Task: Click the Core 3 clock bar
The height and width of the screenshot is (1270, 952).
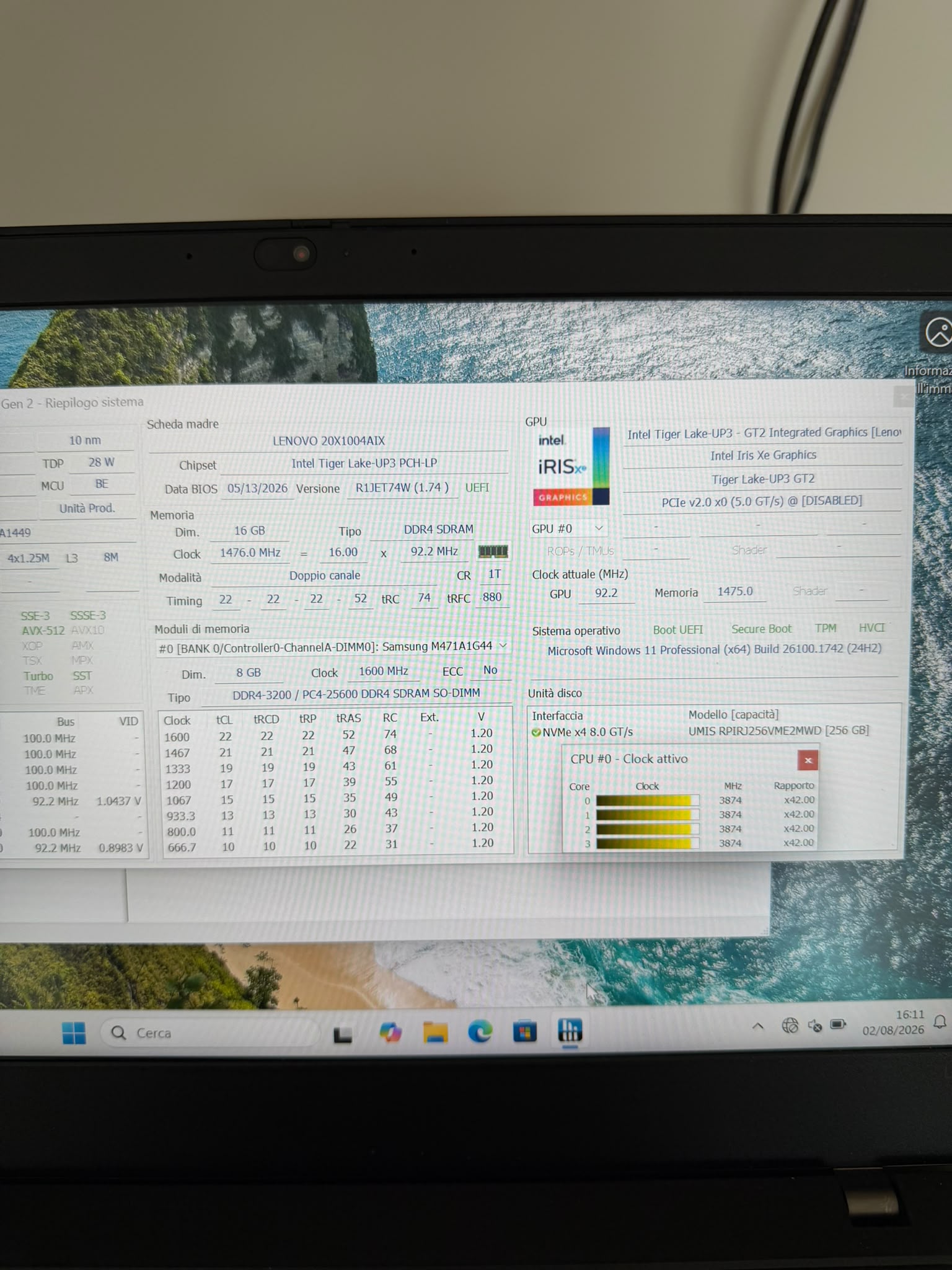Action: 647,843
